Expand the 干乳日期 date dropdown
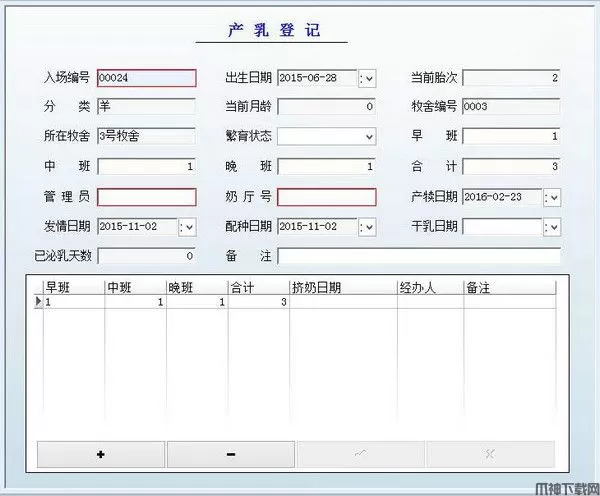600x496 pixels. 552,227
